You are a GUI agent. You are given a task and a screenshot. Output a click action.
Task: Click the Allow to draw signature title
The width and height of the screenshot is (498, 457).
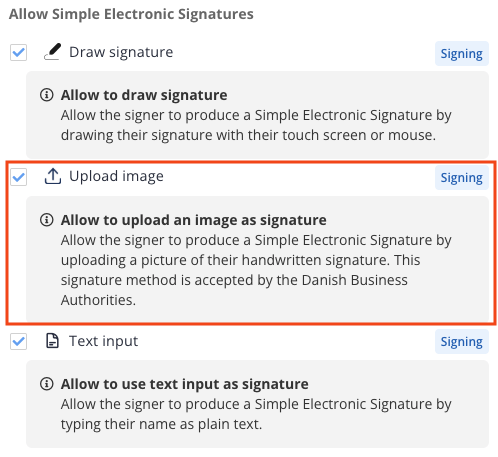pos(144,95)
